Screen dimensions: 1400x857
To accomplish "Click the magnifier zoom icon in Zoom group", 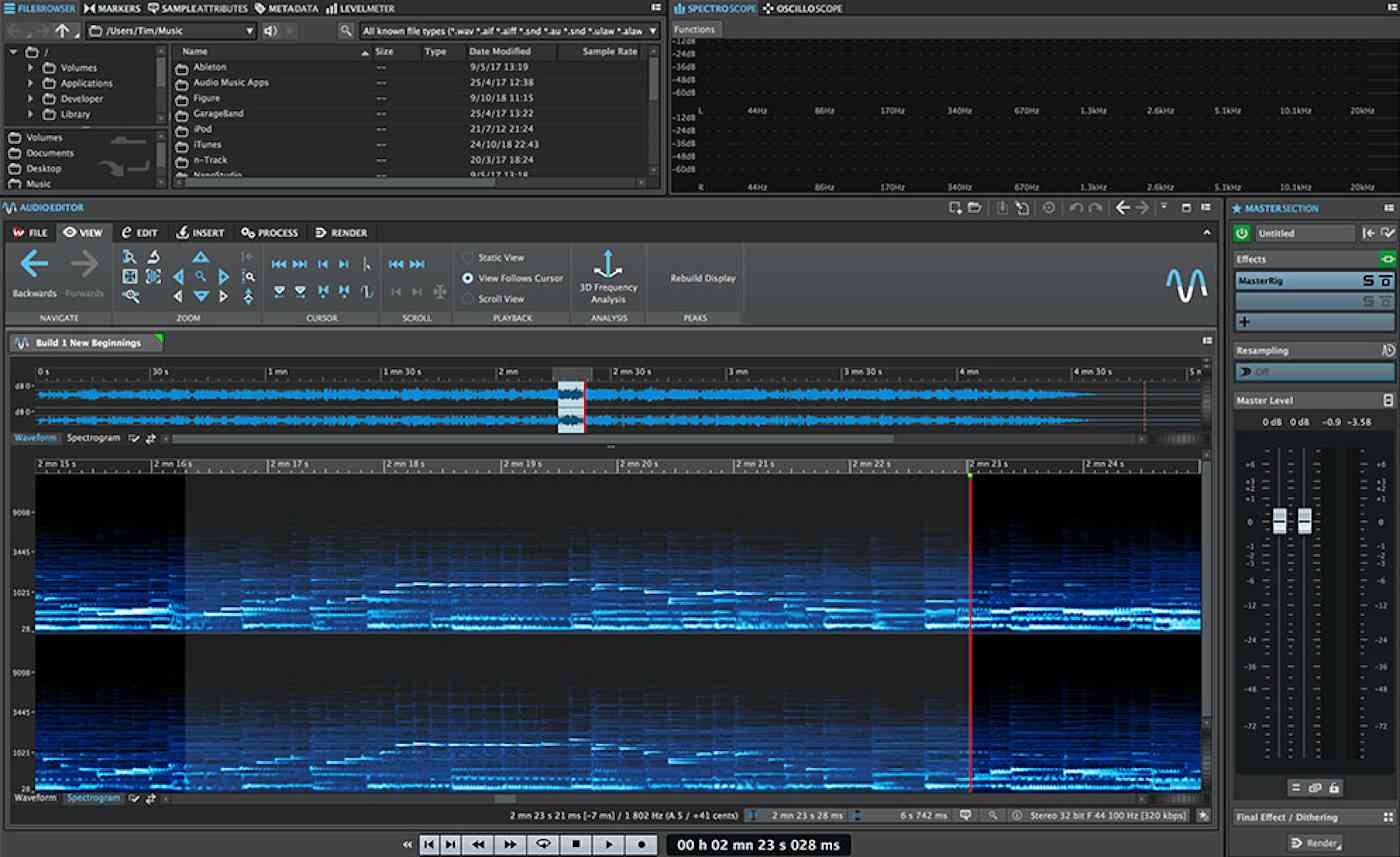I will (x=201, y=277).
